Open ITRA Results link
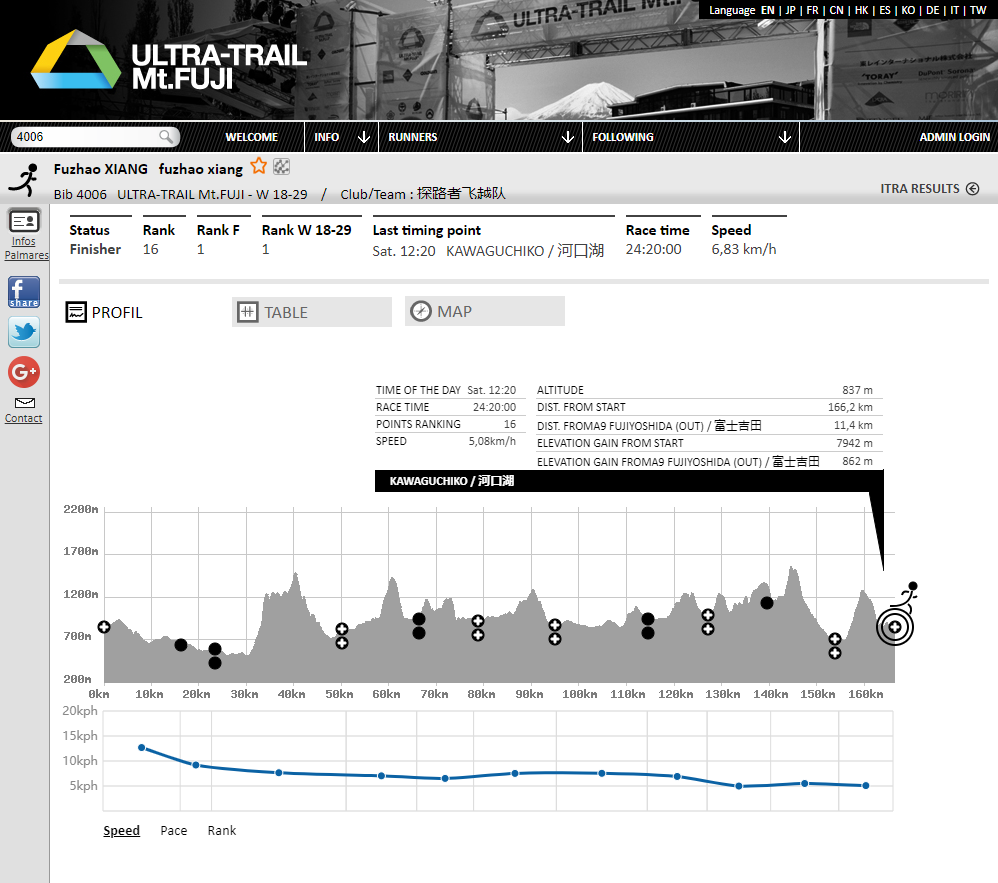Screen dimensions: 998x883 929,189
